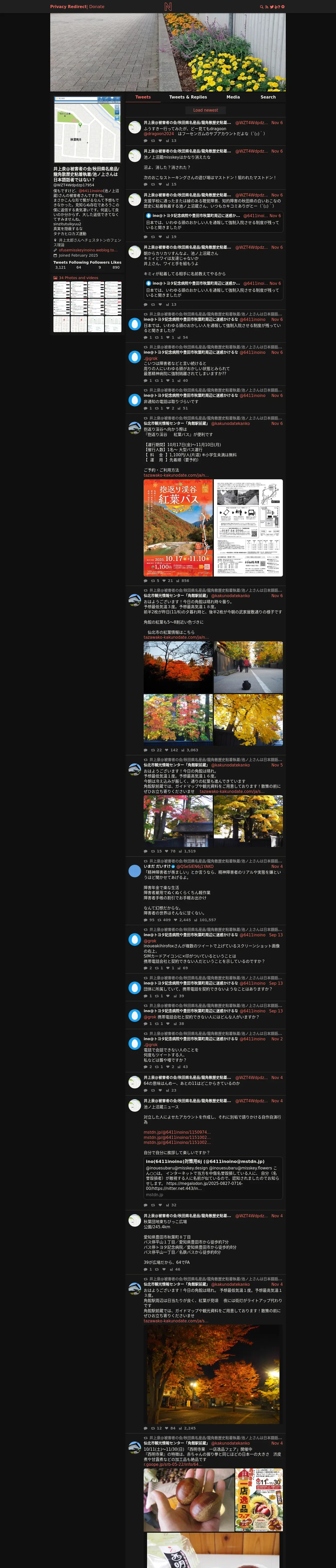Go home via the Nitter N logo
336x1568 pixels.
pyautogui.click(x=168, y=7)
